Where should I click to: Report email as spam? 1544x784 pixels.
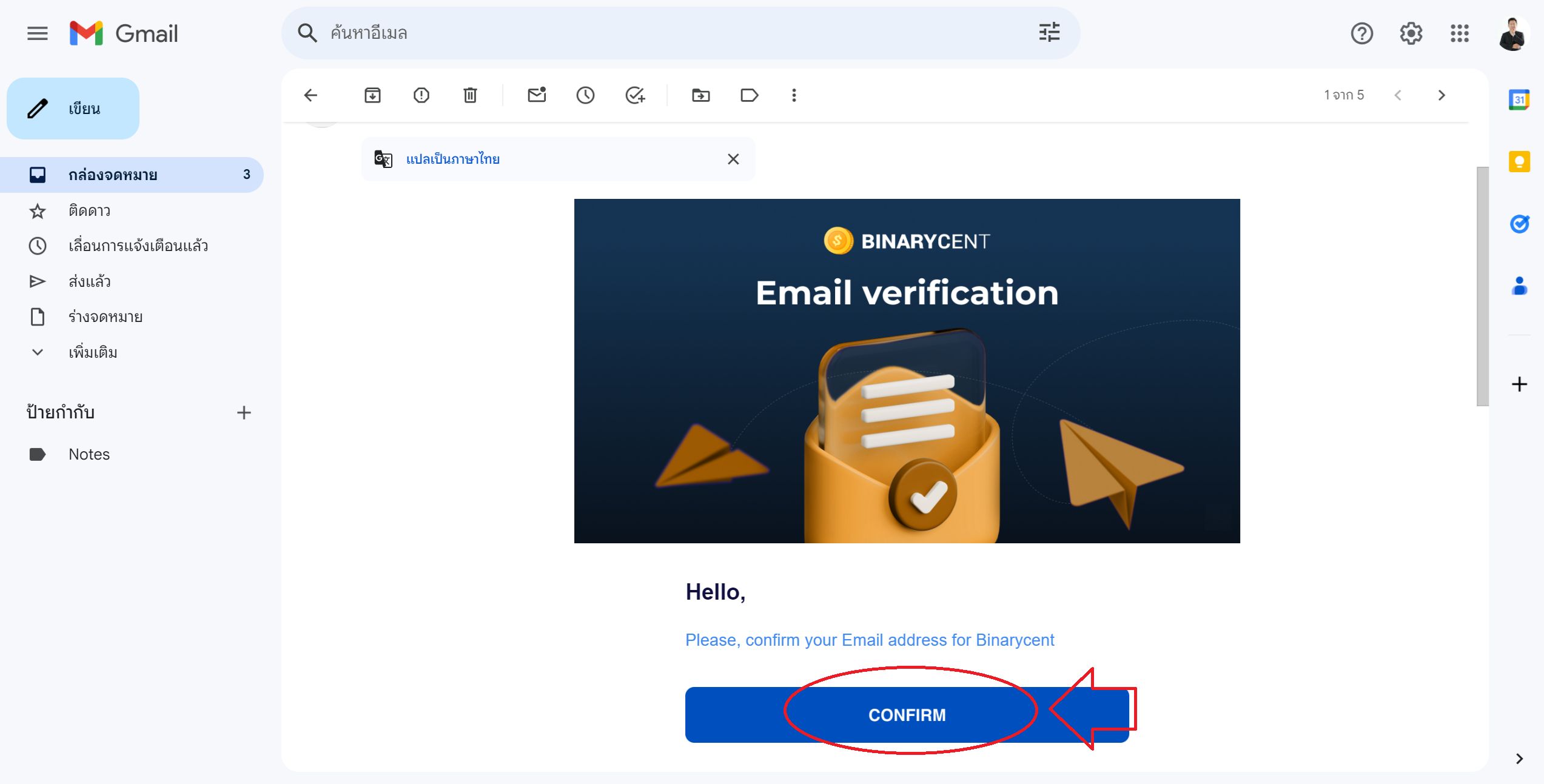pyautogui.click(x=421, y=95)
